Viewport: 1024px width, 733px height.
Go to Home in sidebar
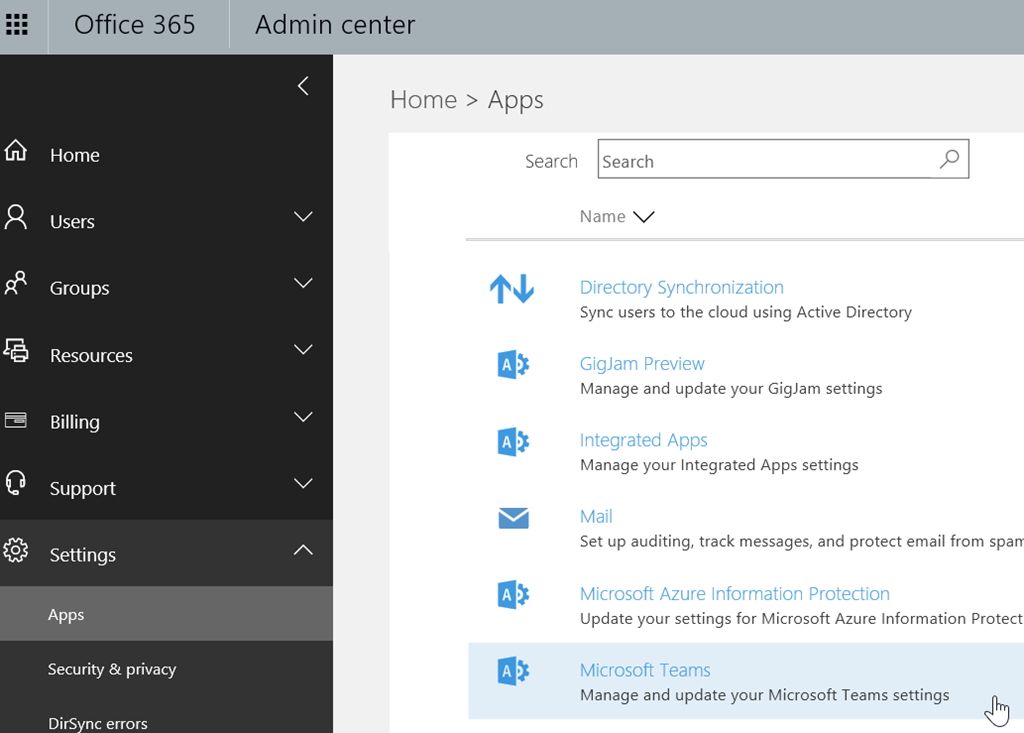coord(74,155)
